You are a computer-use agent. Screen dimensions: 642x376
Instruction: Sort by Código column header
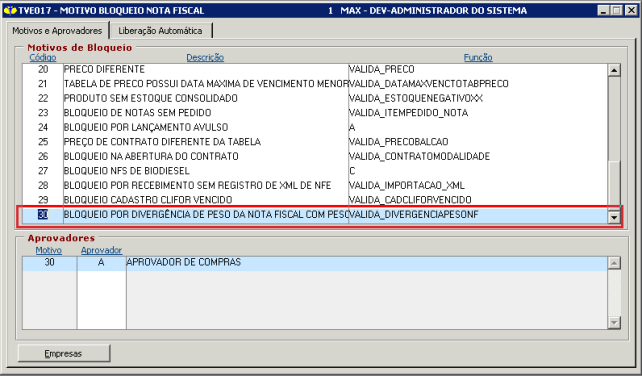tap(43, 57)
